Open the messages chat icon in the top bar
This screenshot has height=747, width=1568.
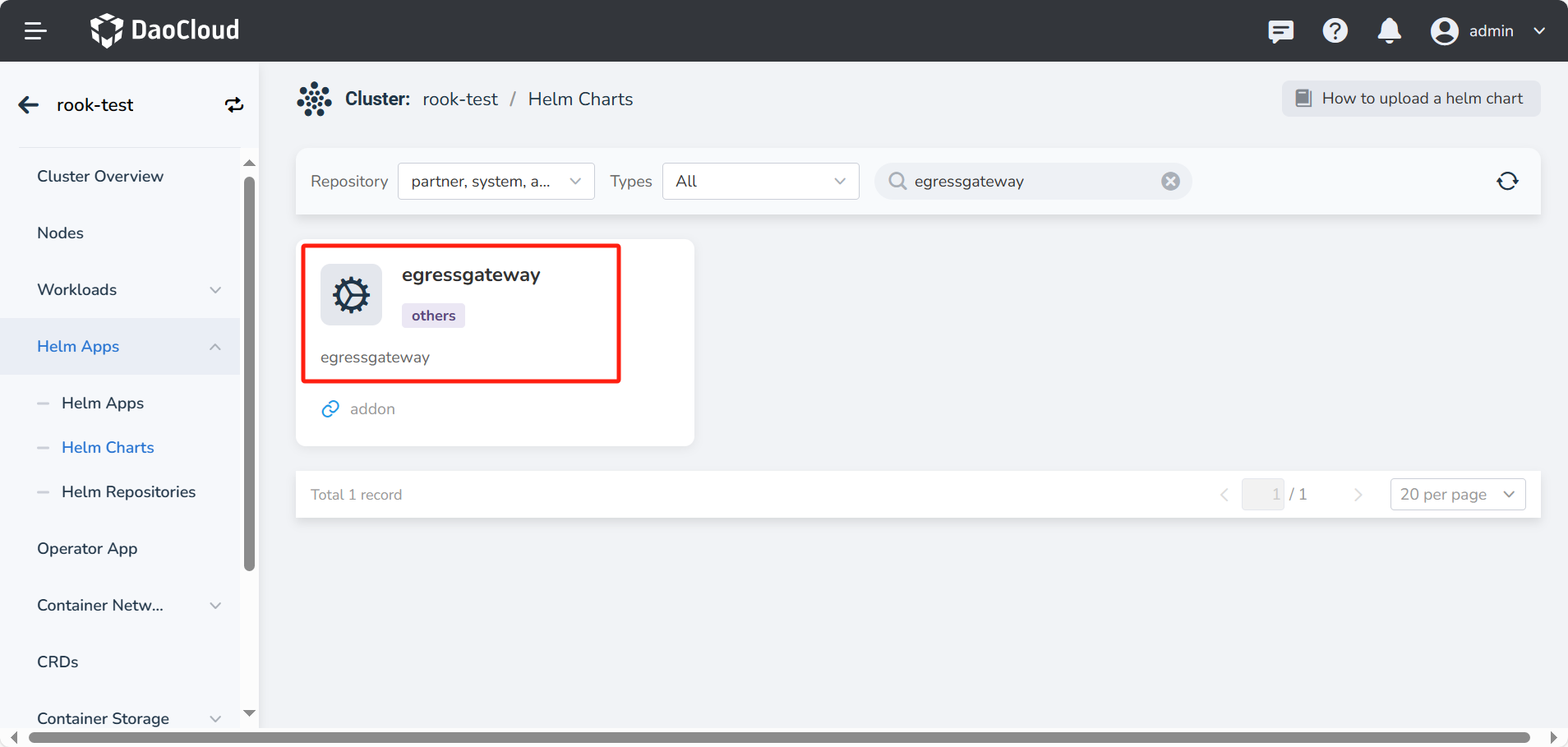coord(1280,30)
